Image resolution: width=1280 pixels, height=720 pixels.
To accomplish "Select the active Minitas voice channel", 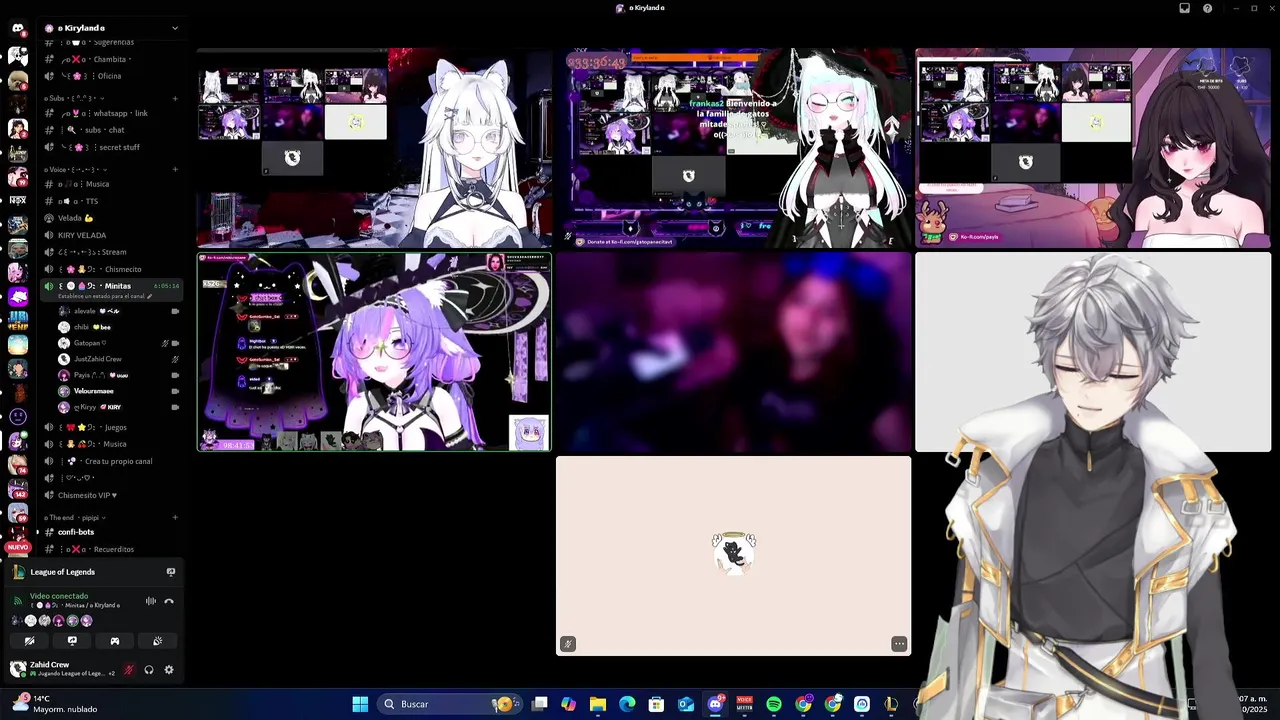I will pyautogui.click(x=110, y=286).
